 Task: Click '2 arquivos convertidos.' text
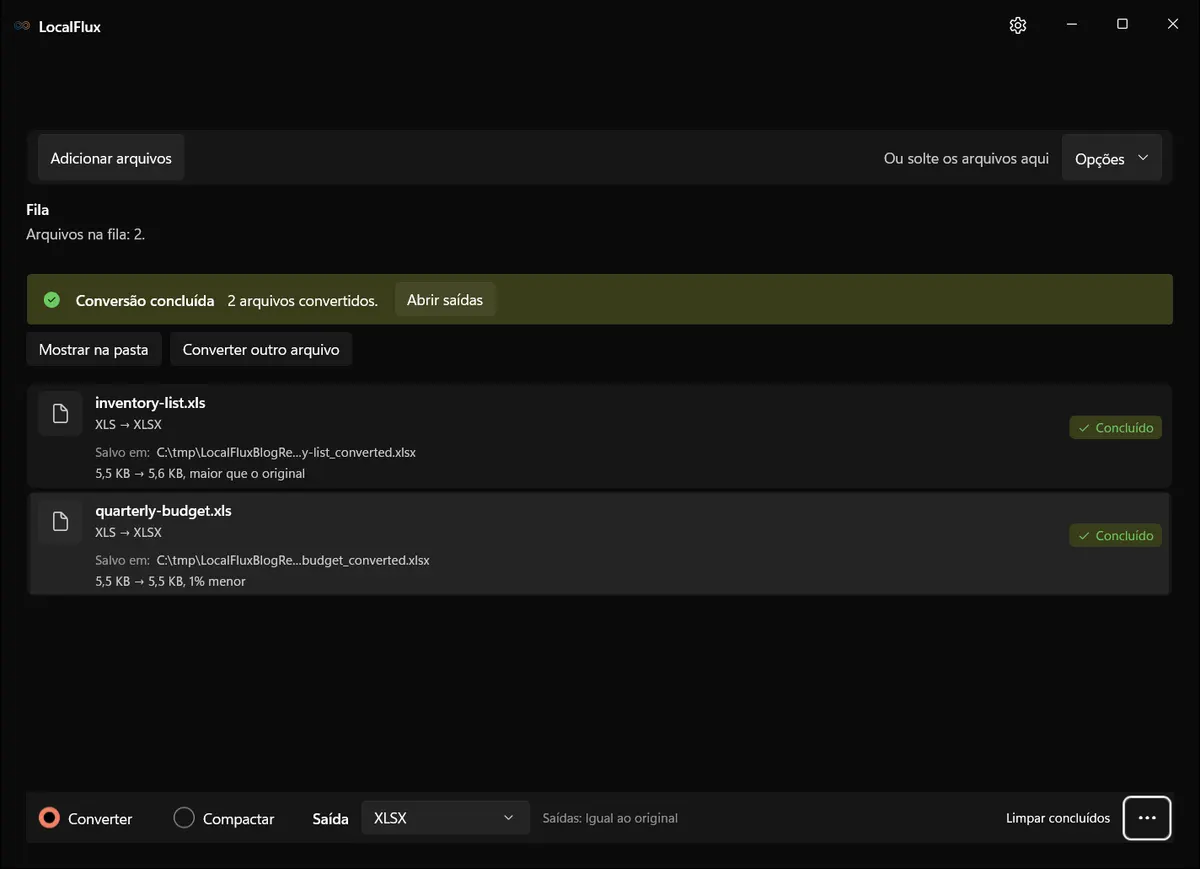[x=303, y=300]
